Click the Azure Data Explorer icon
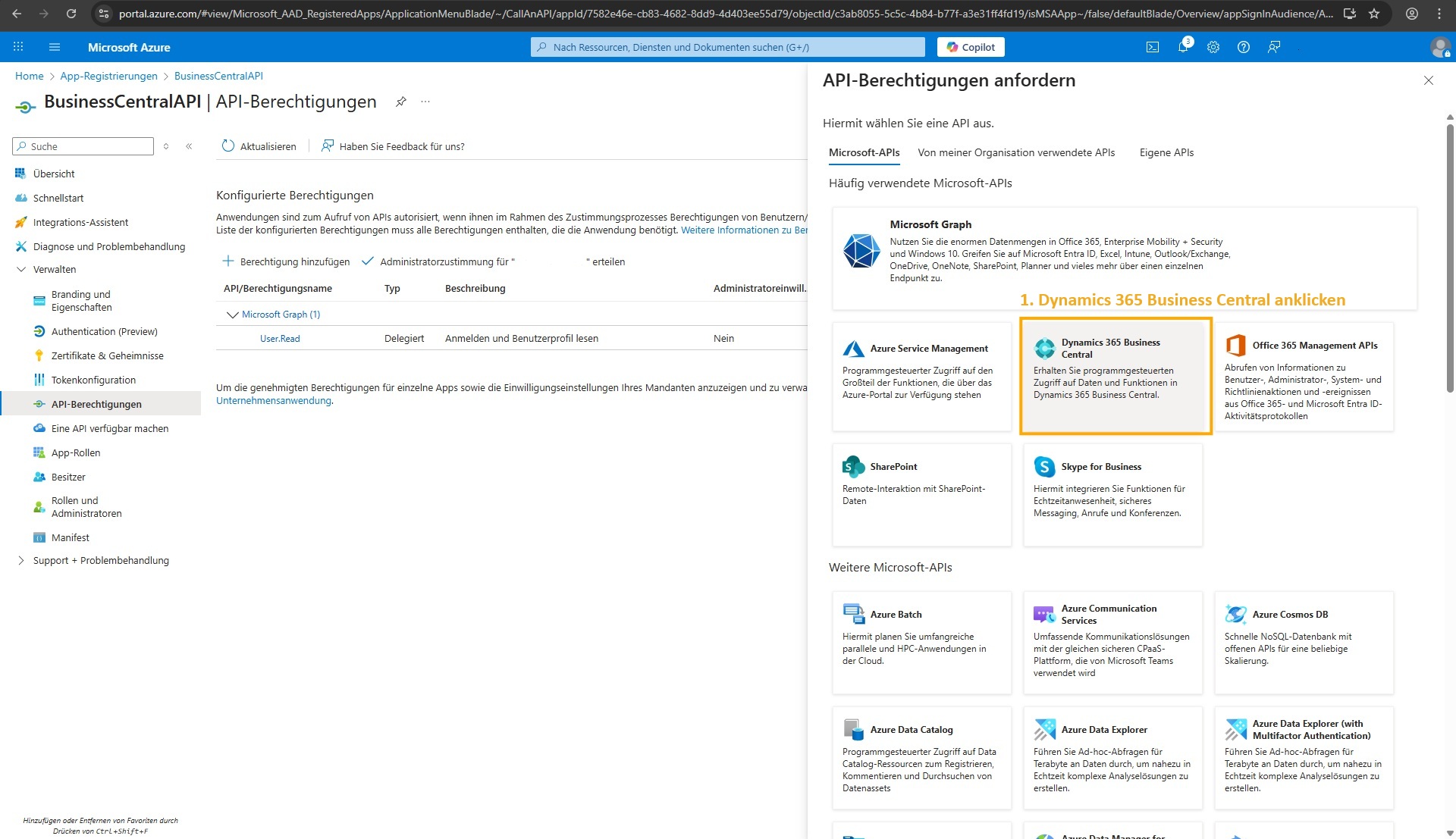 1045,729
